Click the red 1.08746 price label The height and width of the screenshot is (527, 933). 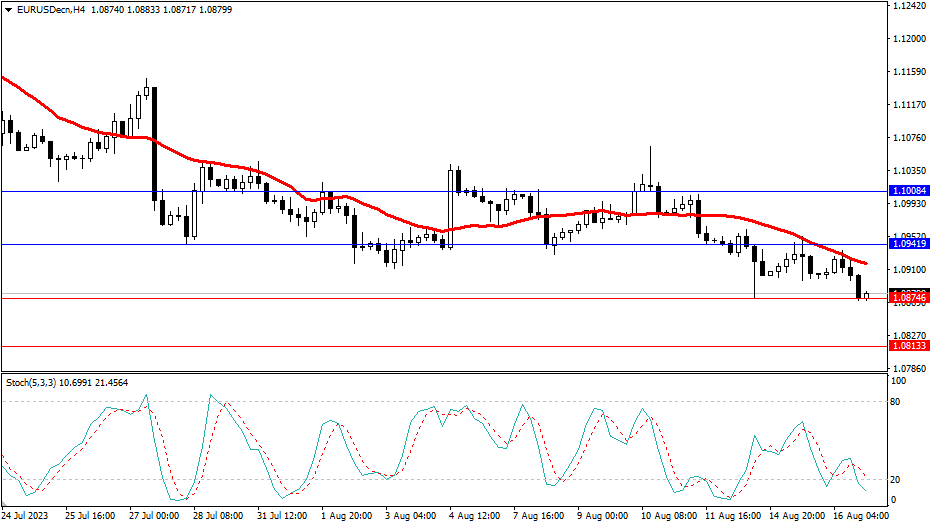pos(908,298)
